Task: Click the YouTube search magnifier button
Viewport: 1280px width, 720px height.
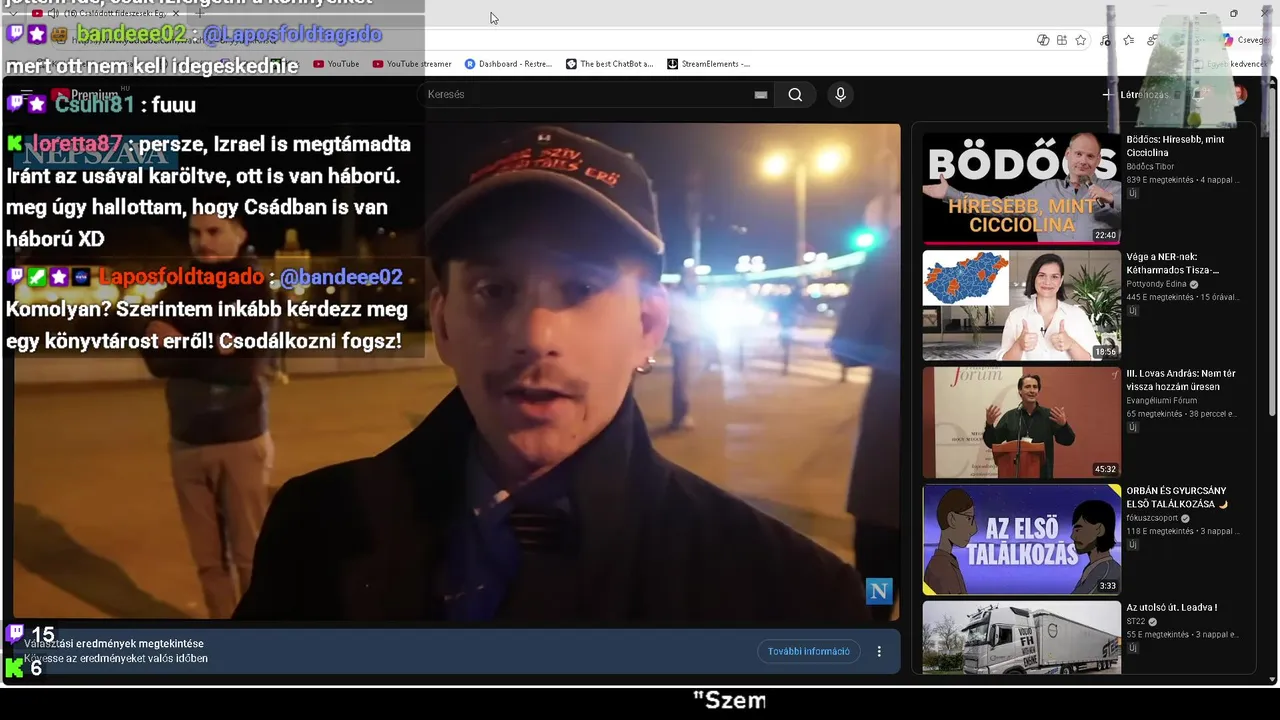Action: [x=795, y=95]
